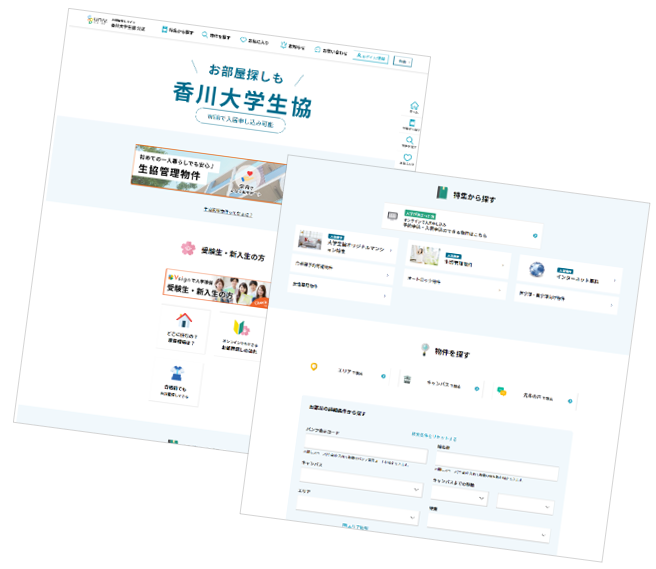Click the magnifier icon in right side rail
This screenshot has height=569, width=656.
pos(410,141)
